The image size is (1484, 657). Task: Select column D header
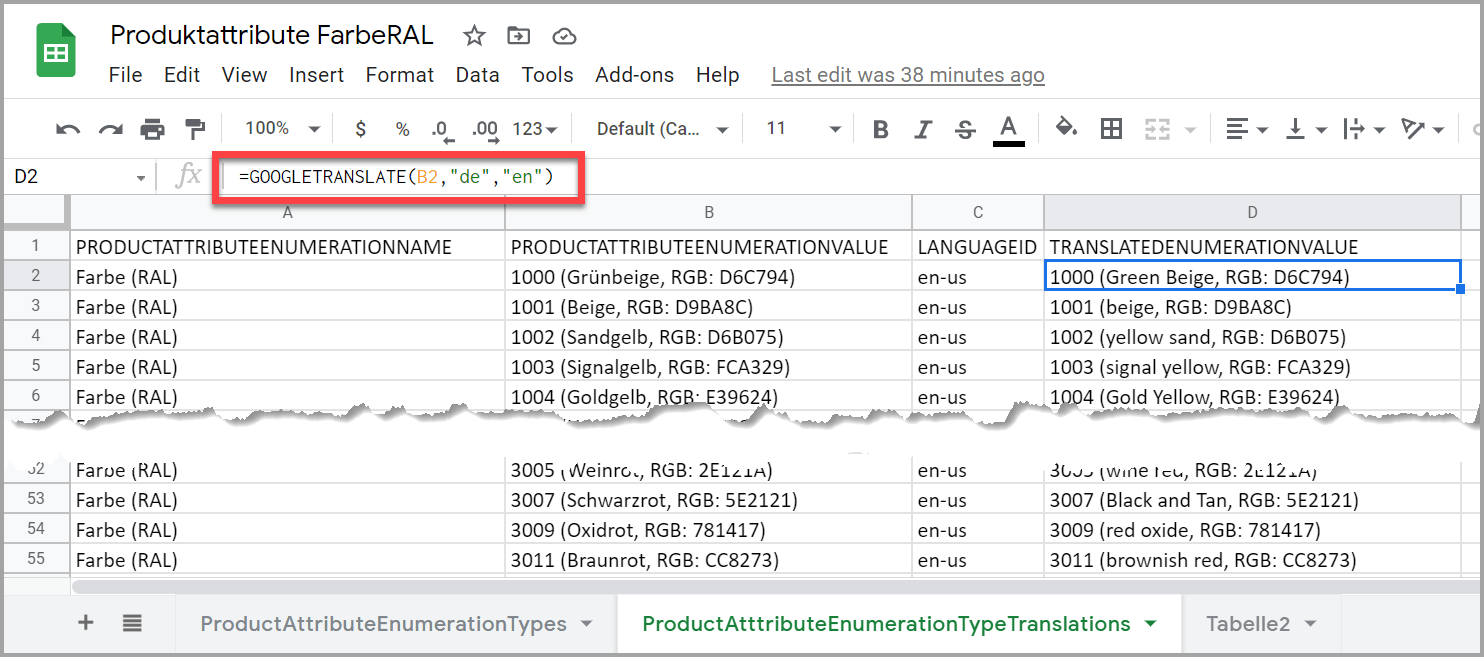click(1252, 212)
